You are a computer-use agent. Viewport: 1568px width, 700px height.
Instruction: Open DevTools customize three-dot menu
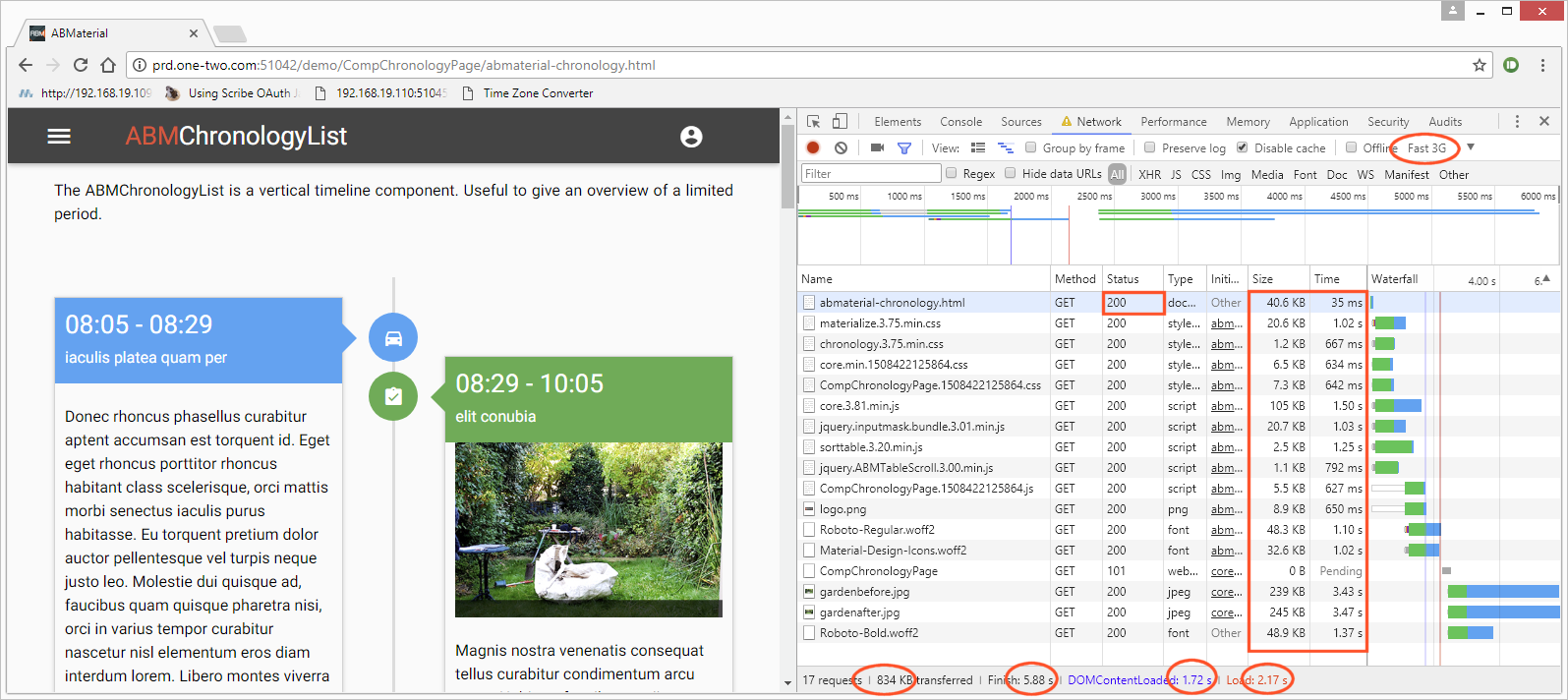coord(1517,121)
